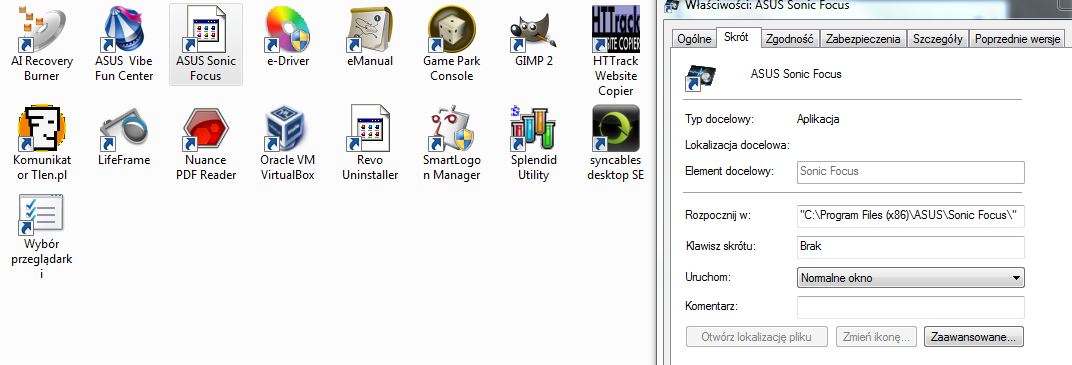Switch to the Zgodność tab
The image size is (1072, 365).
point(789,39)
